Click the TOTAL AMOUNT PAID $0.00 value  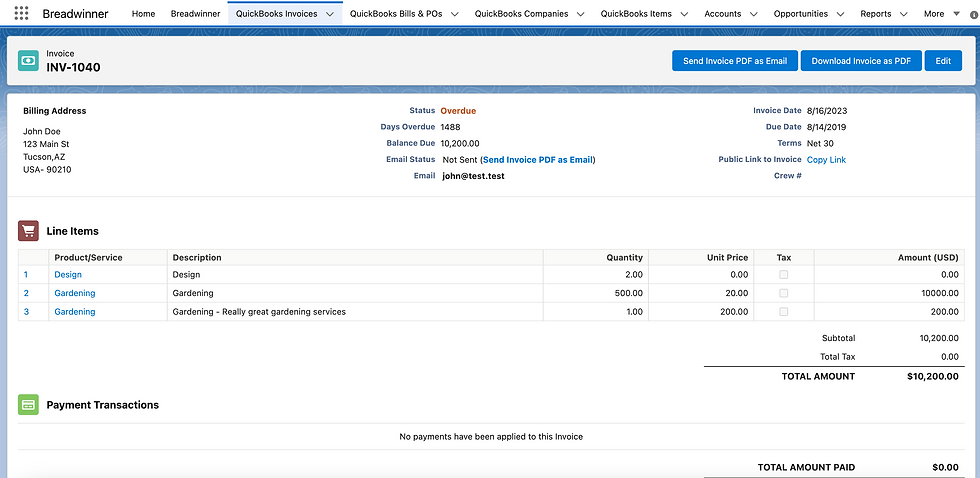click(945, 467)
